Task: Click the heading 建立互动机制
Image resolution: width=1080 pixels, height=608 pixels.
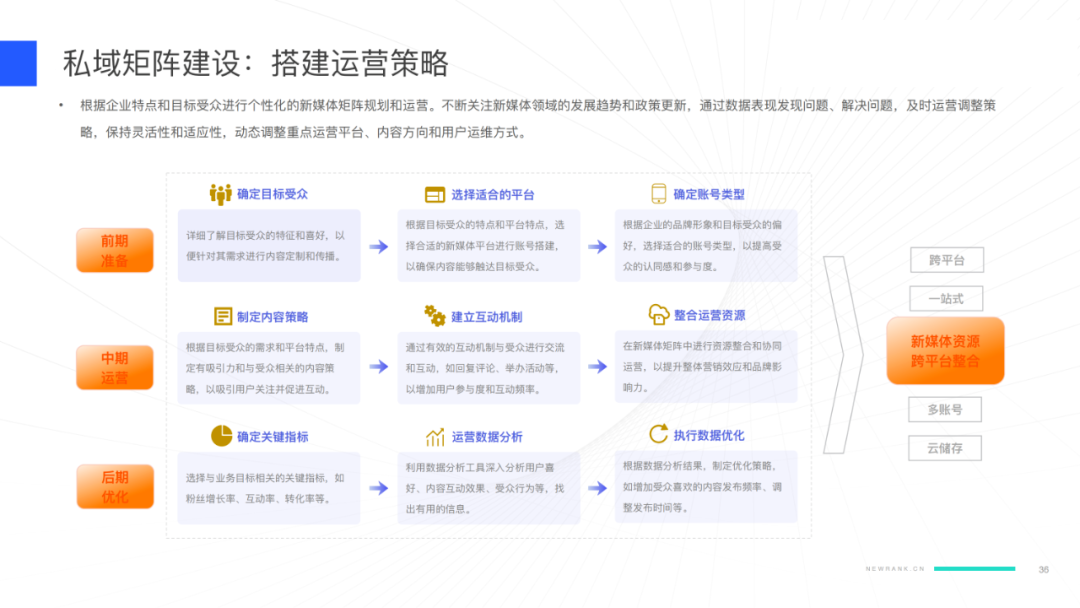Action: (486, 317)
